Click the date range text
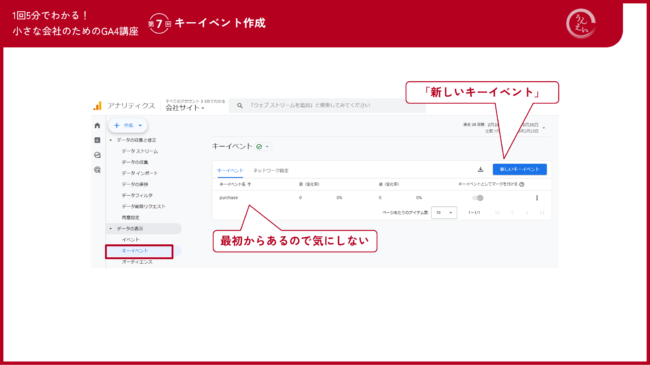 [501, 128]
